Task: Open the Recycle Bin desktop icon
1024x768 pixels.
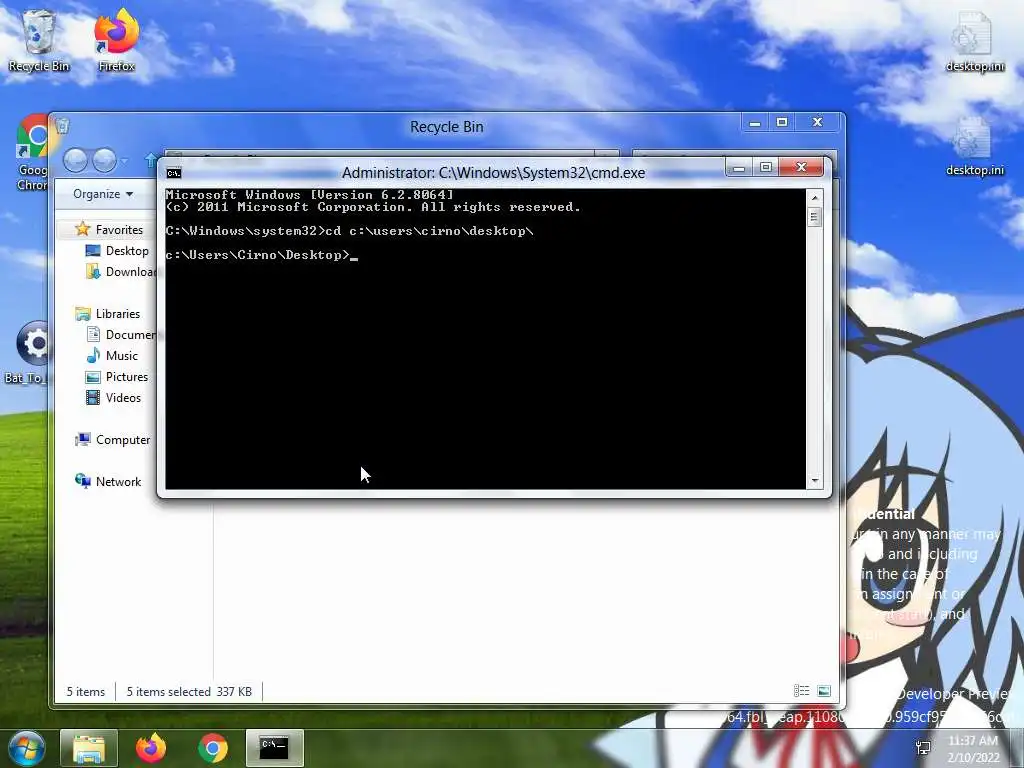Action: [x=39, y=40]
